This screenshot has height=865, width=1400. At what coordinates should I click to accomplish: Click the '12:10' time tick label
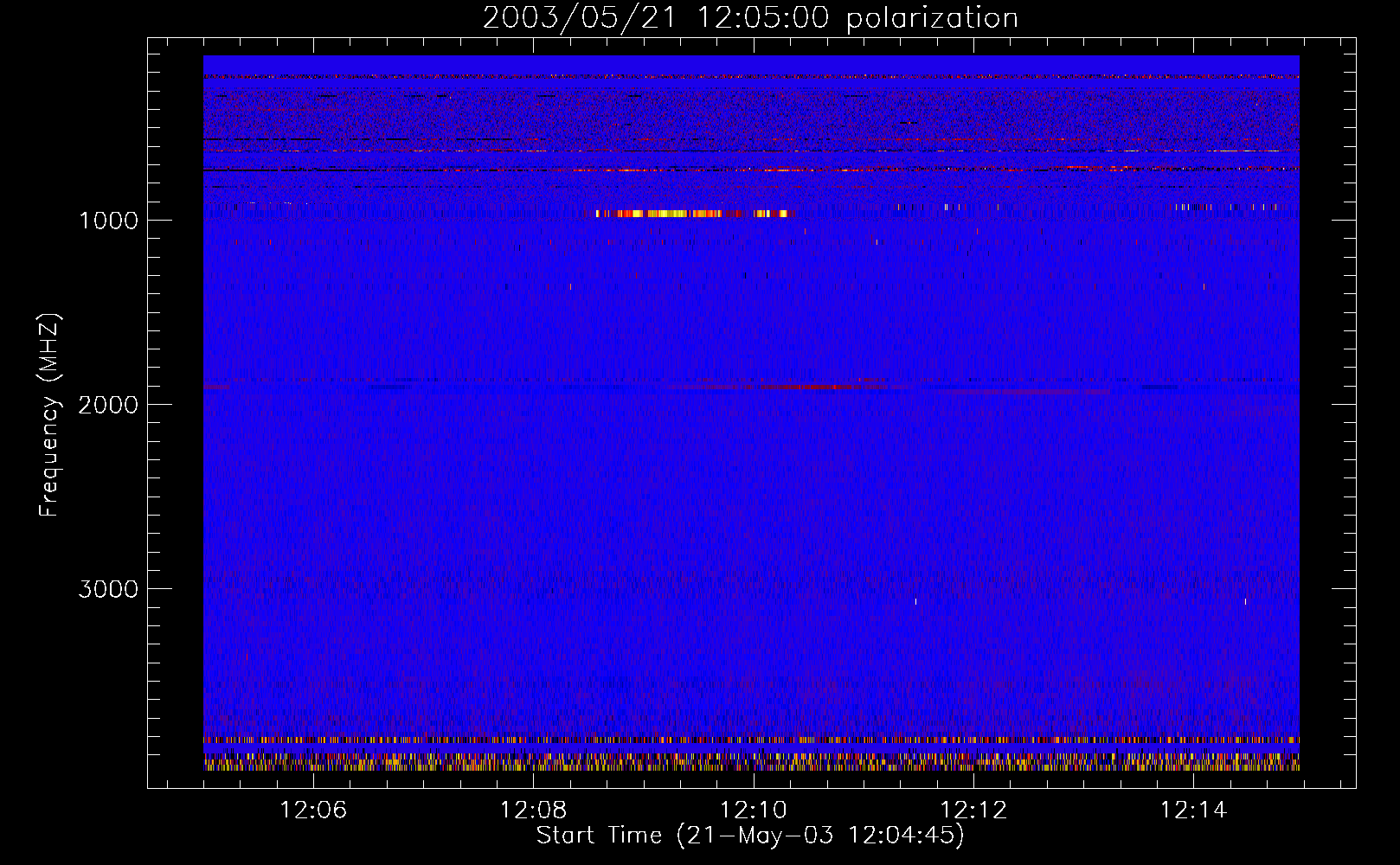(754, 811)
